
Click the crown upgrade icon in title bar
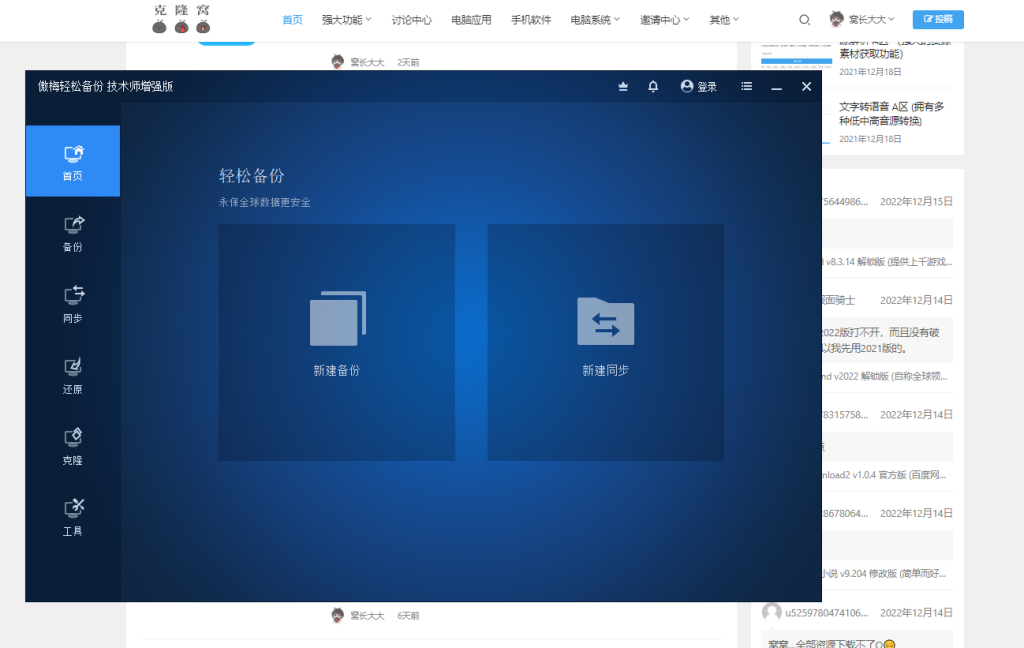(x=623, y=86)
